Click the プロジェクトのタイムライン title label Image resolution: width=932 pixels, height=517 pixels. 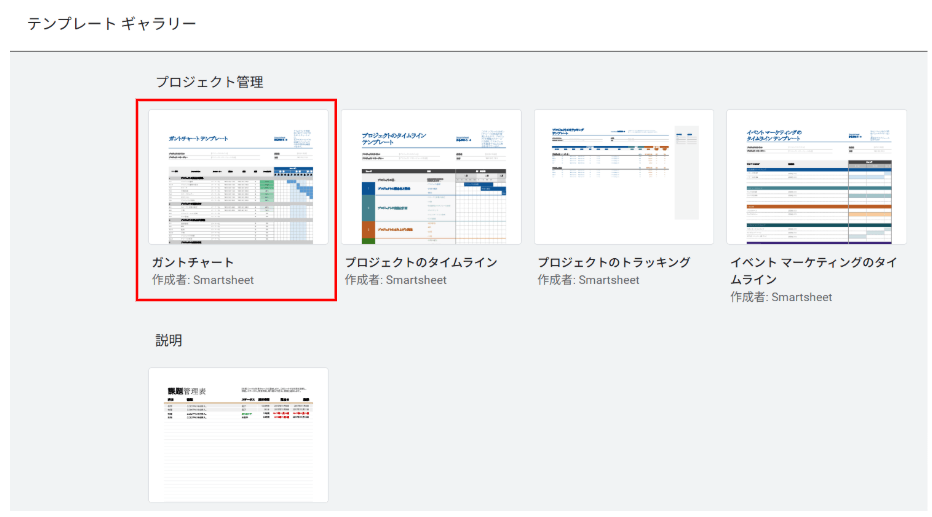(x=421, y=262)
